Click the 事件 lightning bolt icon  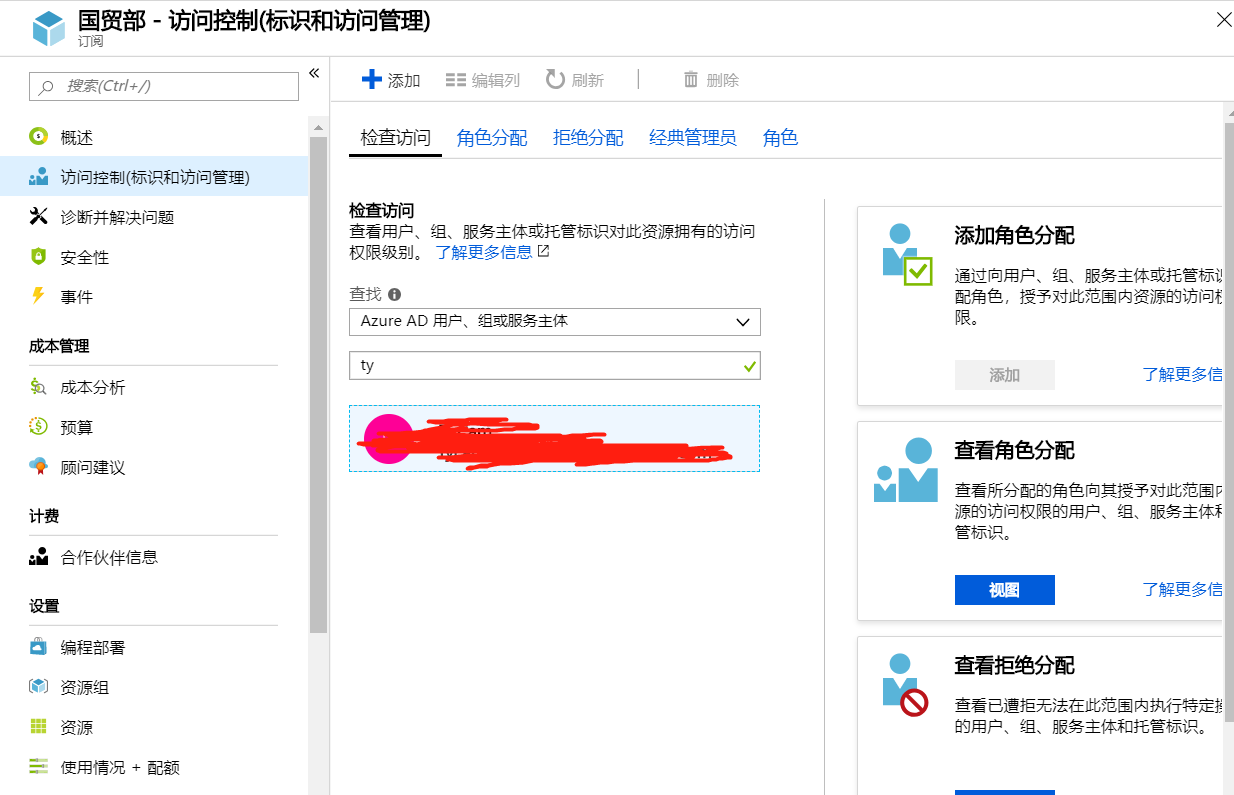tap(39, 296)
